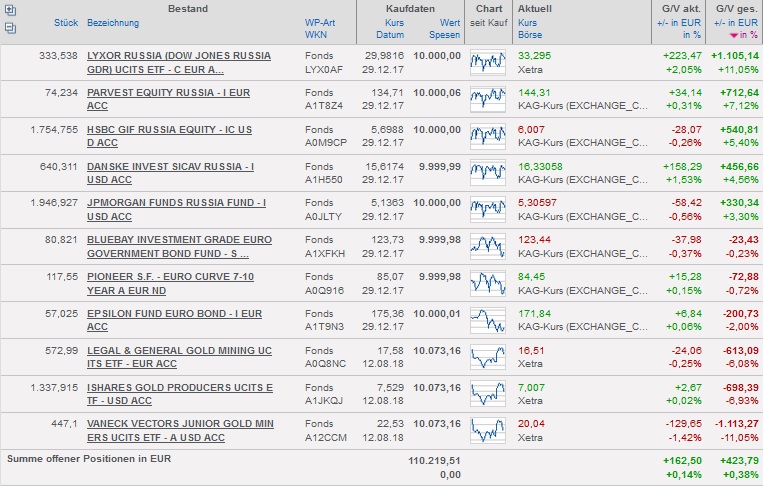
Task: Open the Danske Invest Sicav Russia mini chart
Action: pos(488,173)
